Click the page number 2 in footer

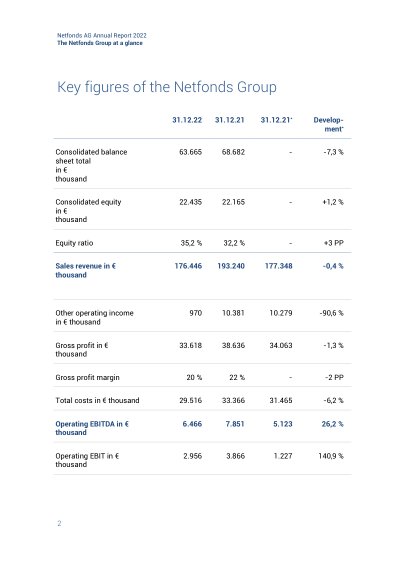[59, 523]
